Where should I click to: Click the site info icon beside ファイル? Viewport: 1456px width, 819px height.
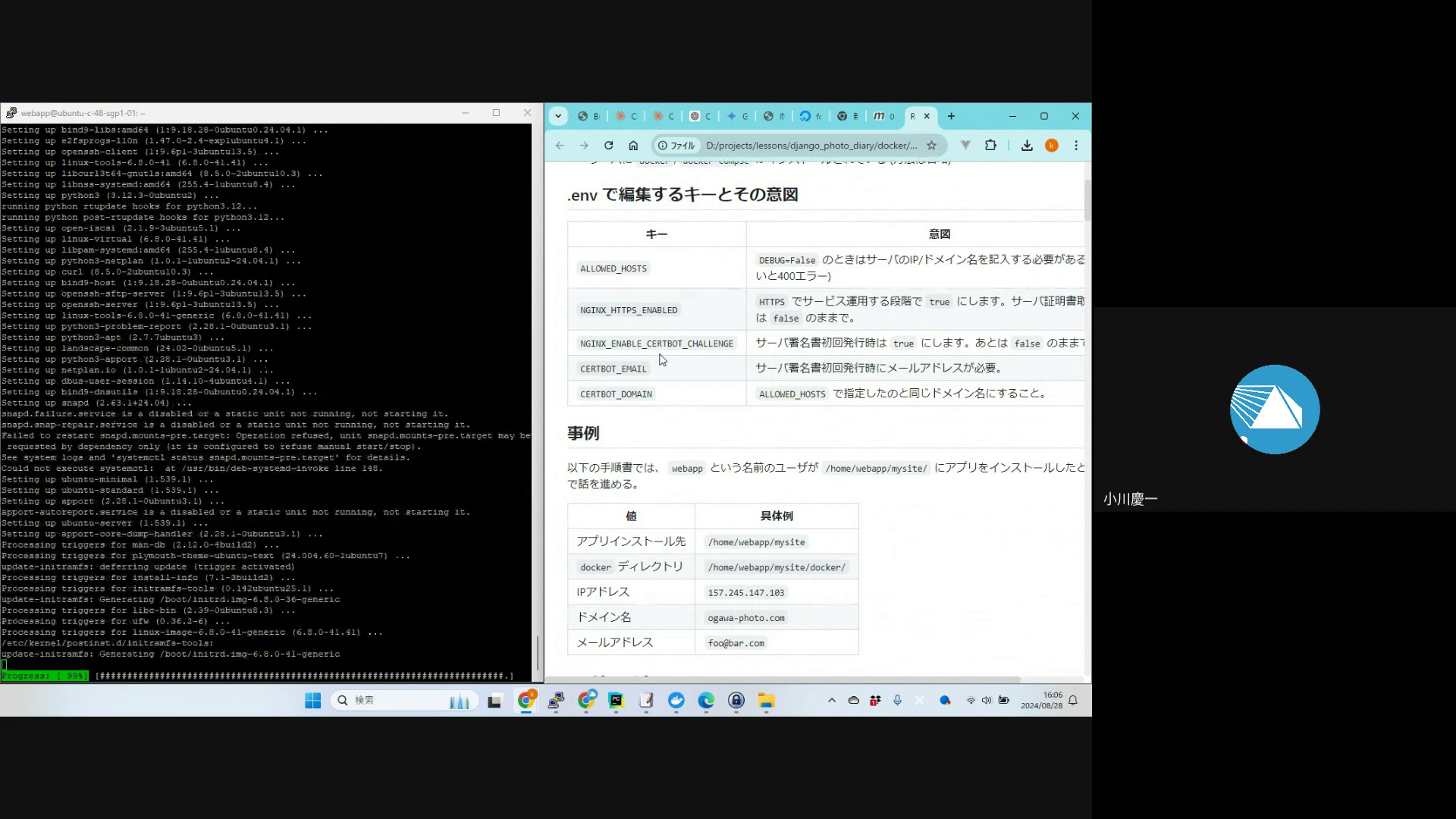[x=663, y=146]
